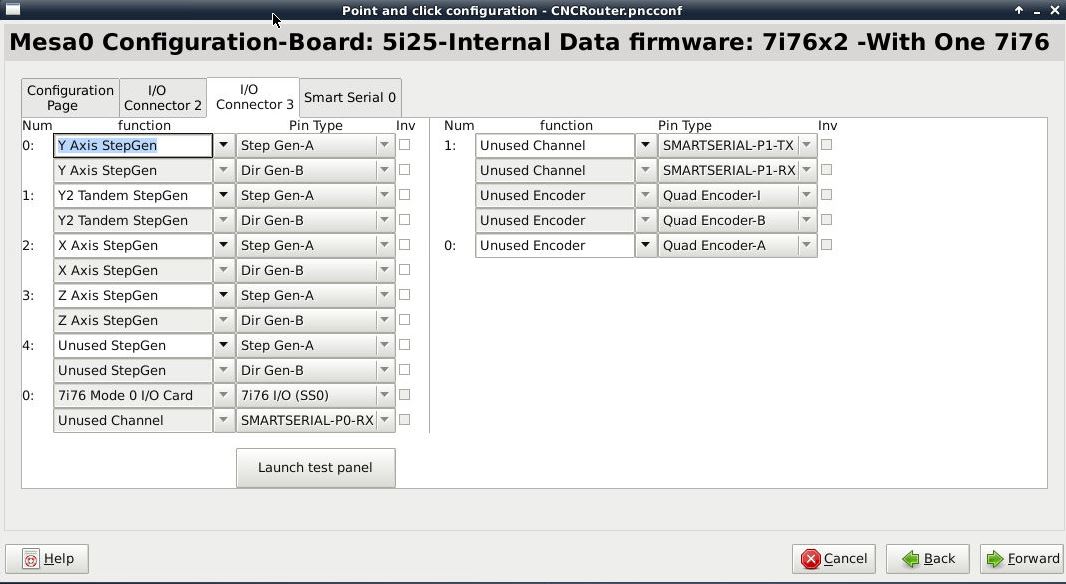Click the X Axis StepGen field beside Step Gen-A
This screenshot has width=1066, height=584.
click(133, 245)
